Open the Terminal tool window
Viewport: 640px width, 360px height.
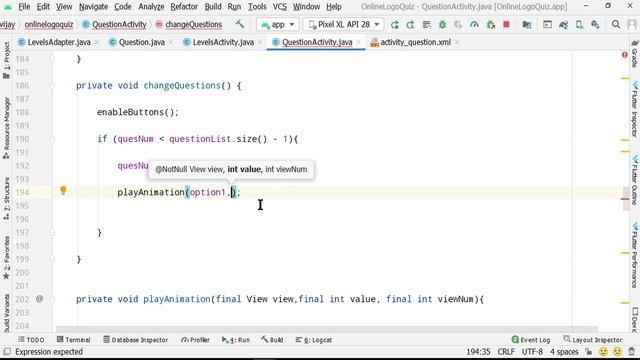[x=73, y=340]
